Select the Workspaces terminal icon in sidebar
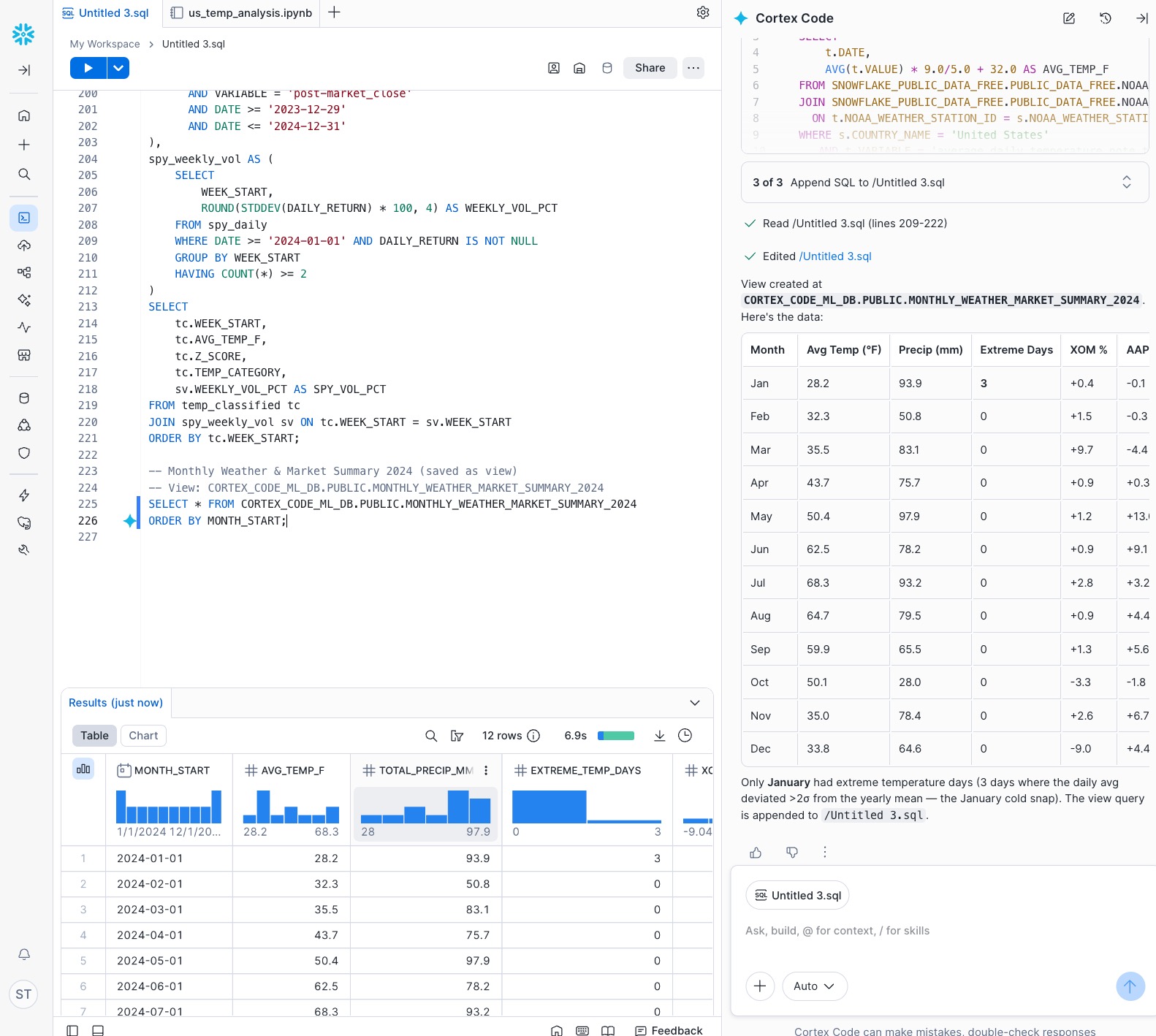Screen dimensions: 1156x1036 (x=24, y=218)
